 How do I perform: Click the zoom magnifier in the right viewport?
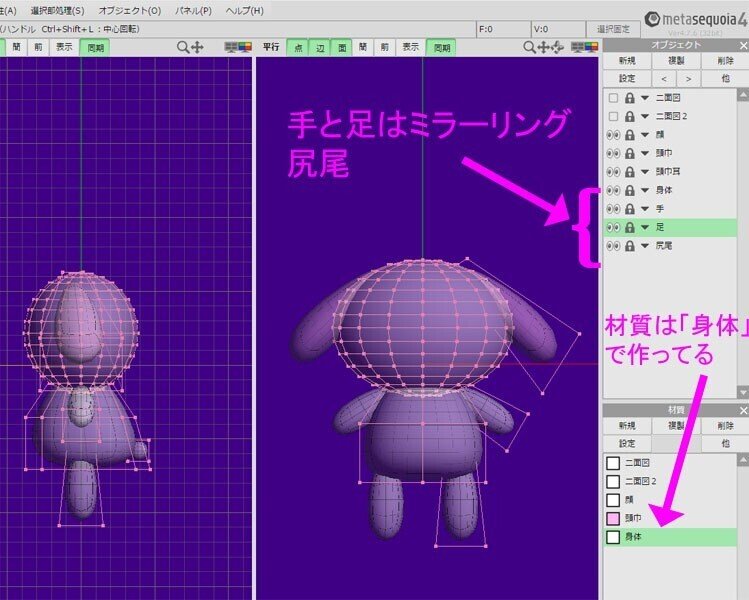[529, 47]
